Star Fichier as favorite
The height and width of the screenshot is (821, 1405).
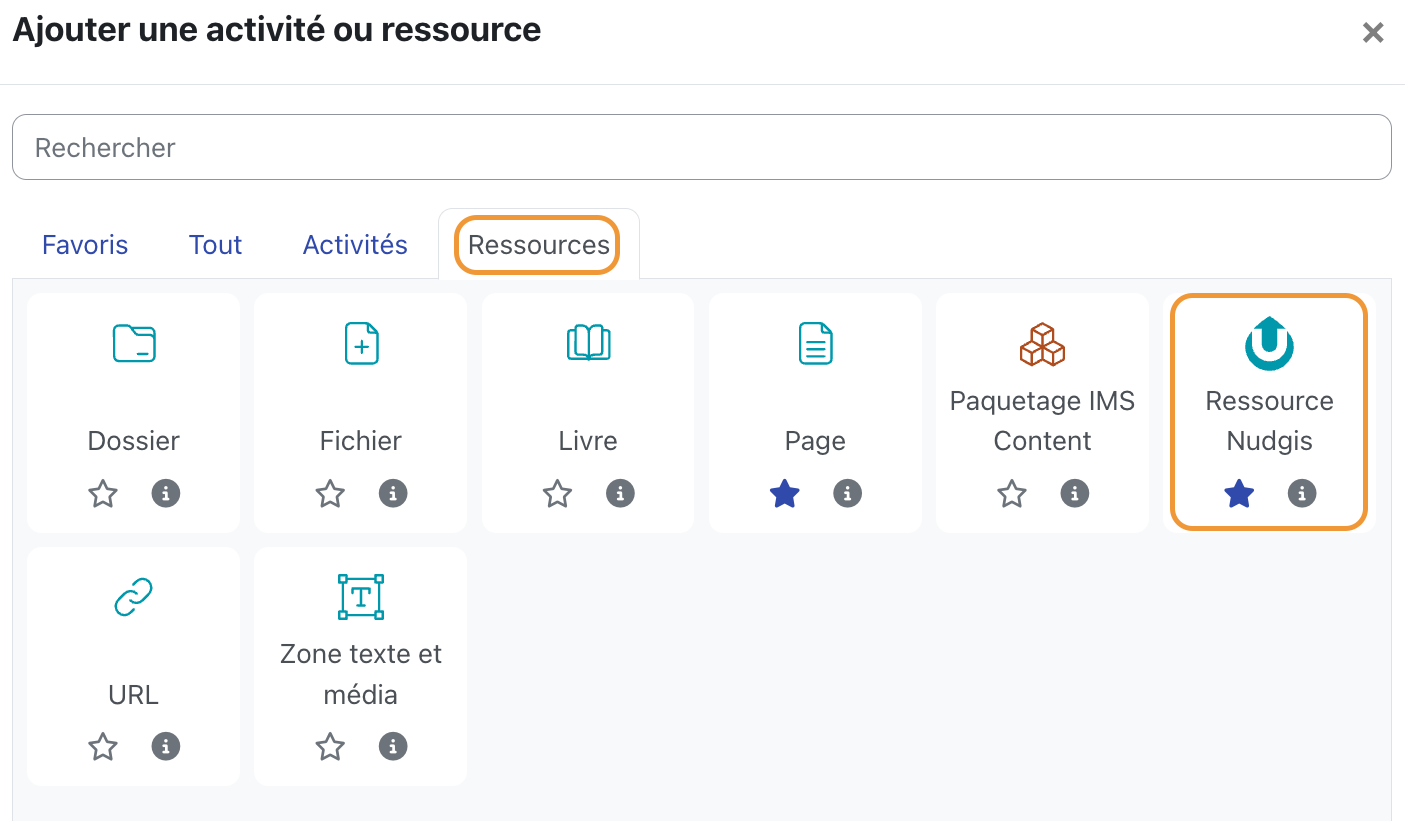click(x=330, y=493)
